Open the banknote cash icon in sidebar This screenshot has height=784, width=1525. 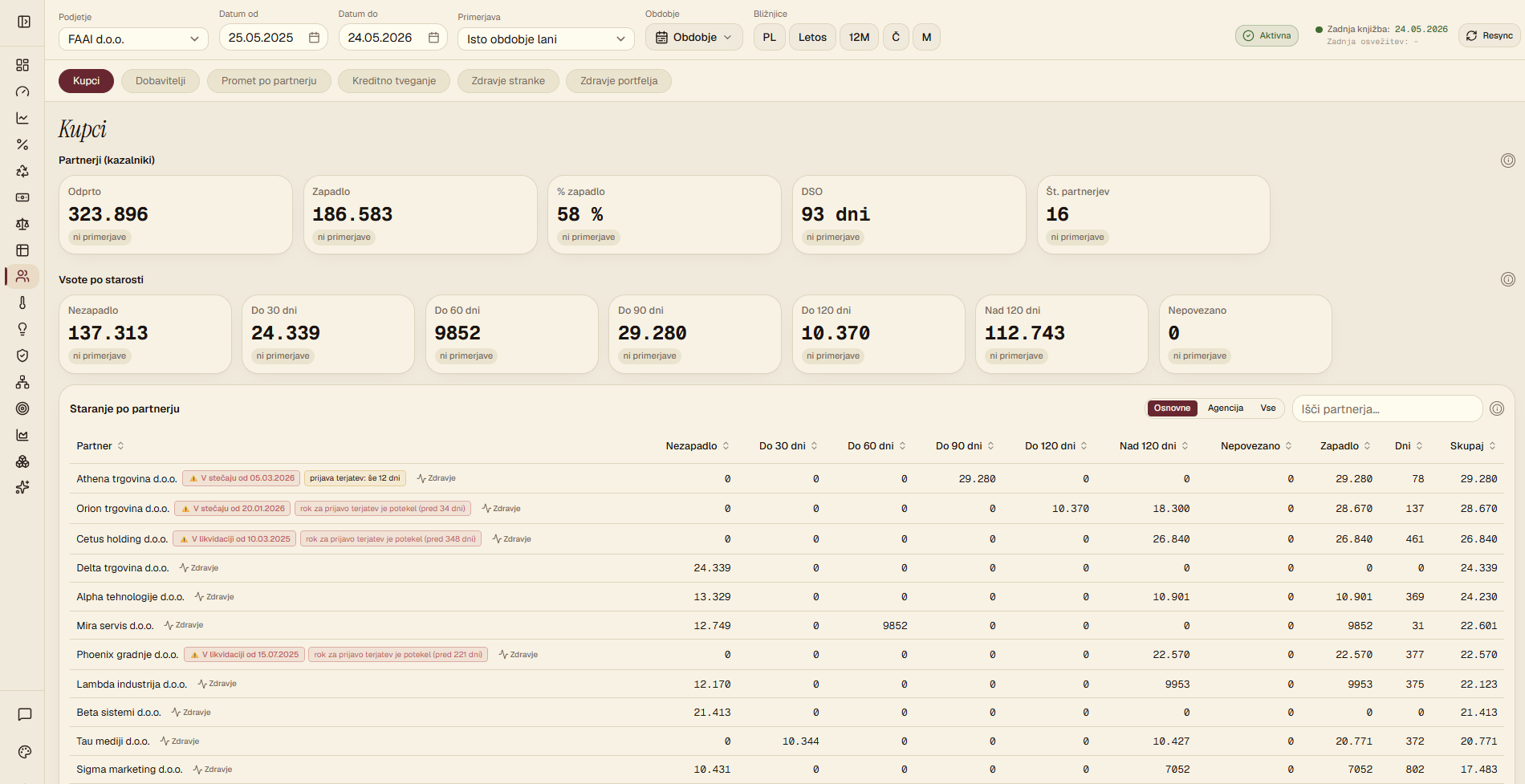pos(22,197)
